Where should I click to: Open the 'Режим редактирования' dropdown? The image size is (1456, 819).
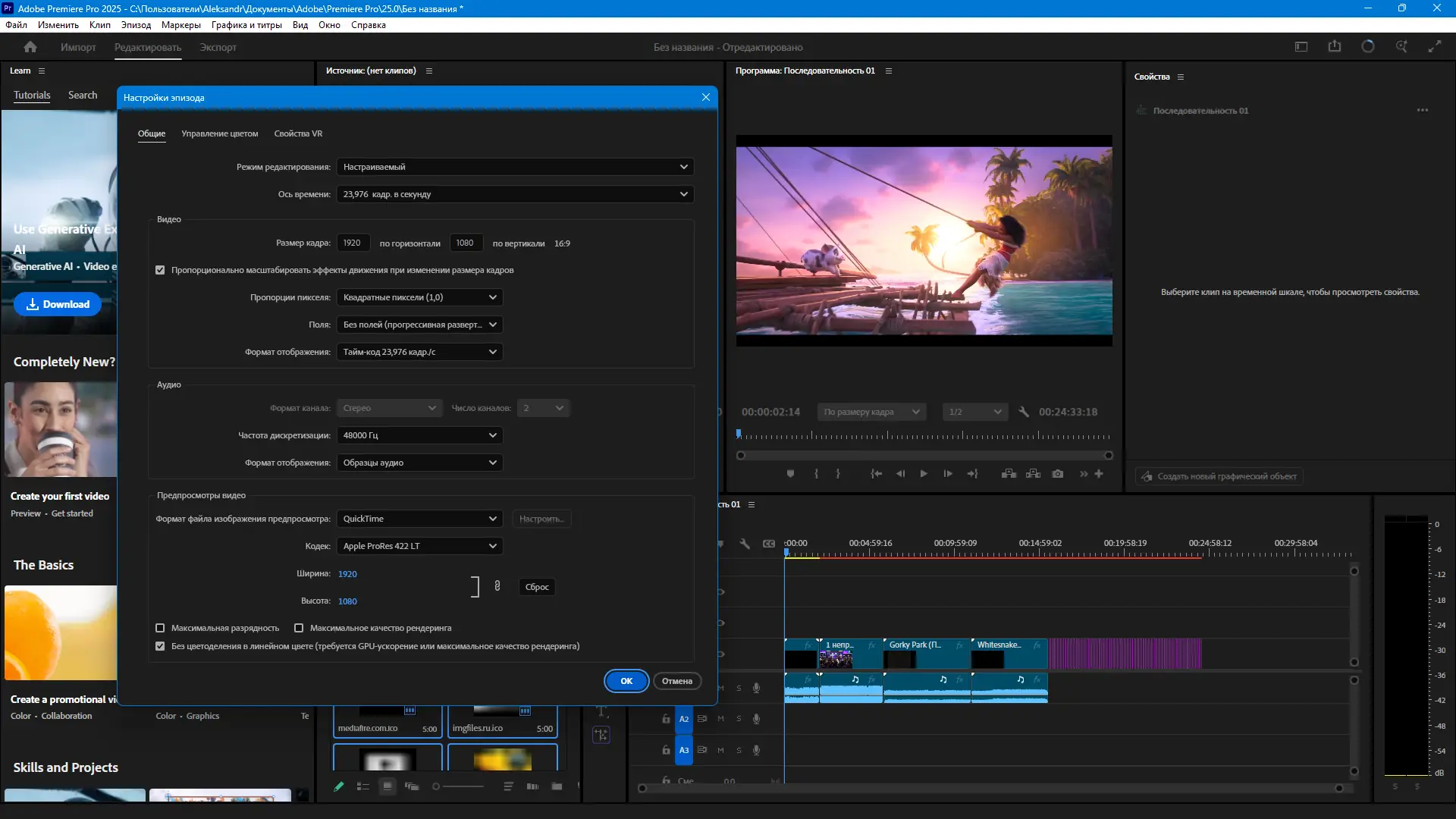point(514,166)
